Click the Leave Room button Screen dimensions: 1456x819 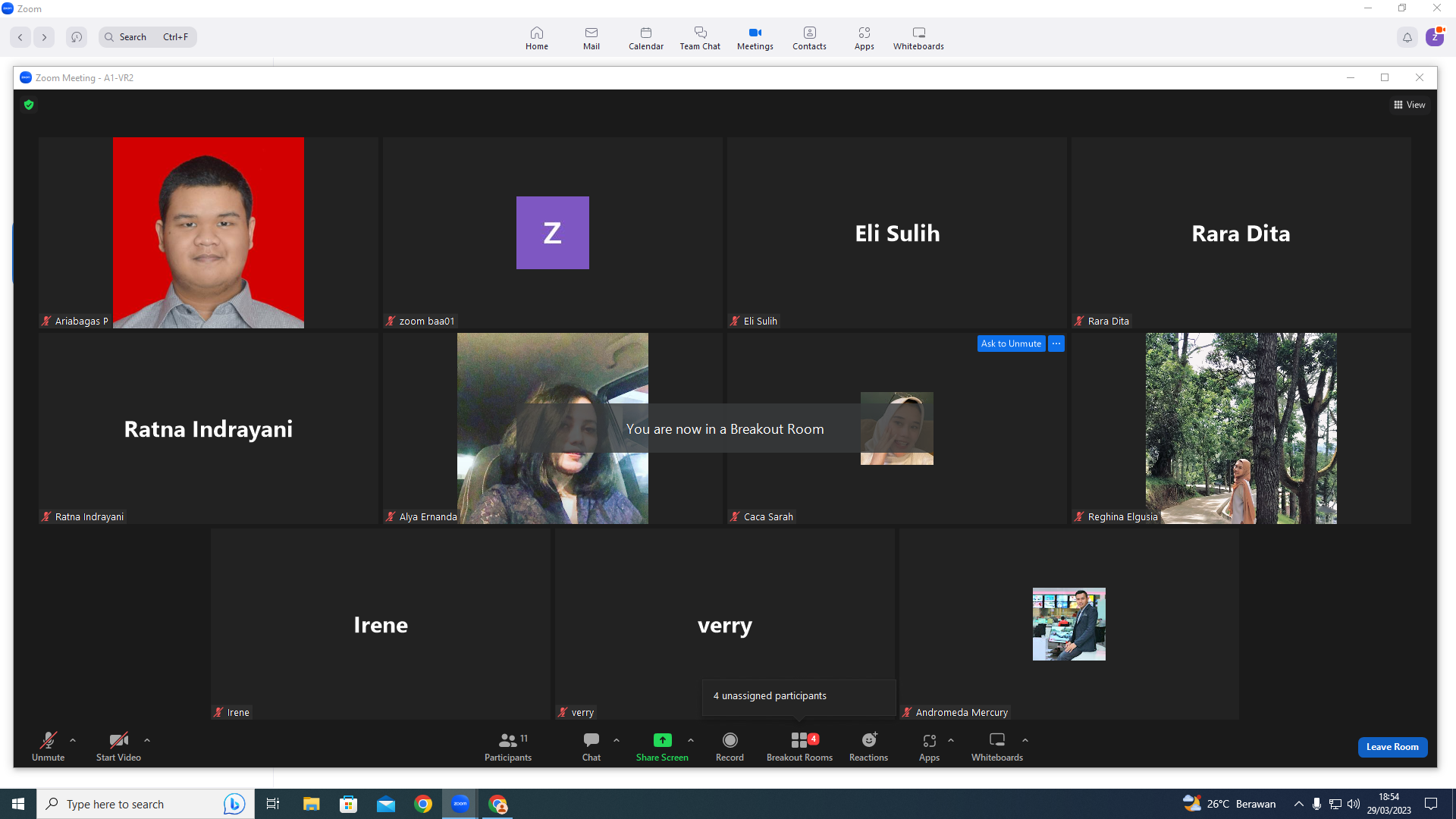[1392, 747]
